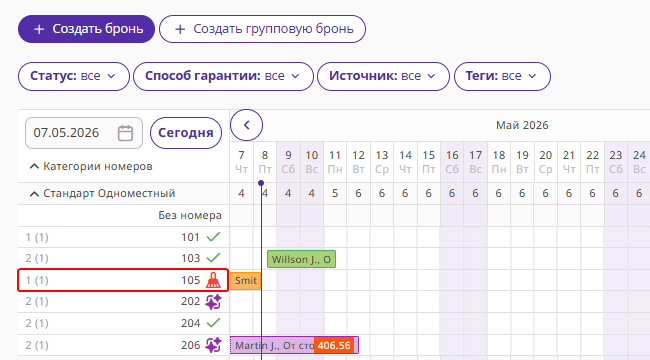The width and height of the screenshot is (650, 360).
Task: Select date column 20 Ср
Action: pyautogui.click(x=546, y=162)
